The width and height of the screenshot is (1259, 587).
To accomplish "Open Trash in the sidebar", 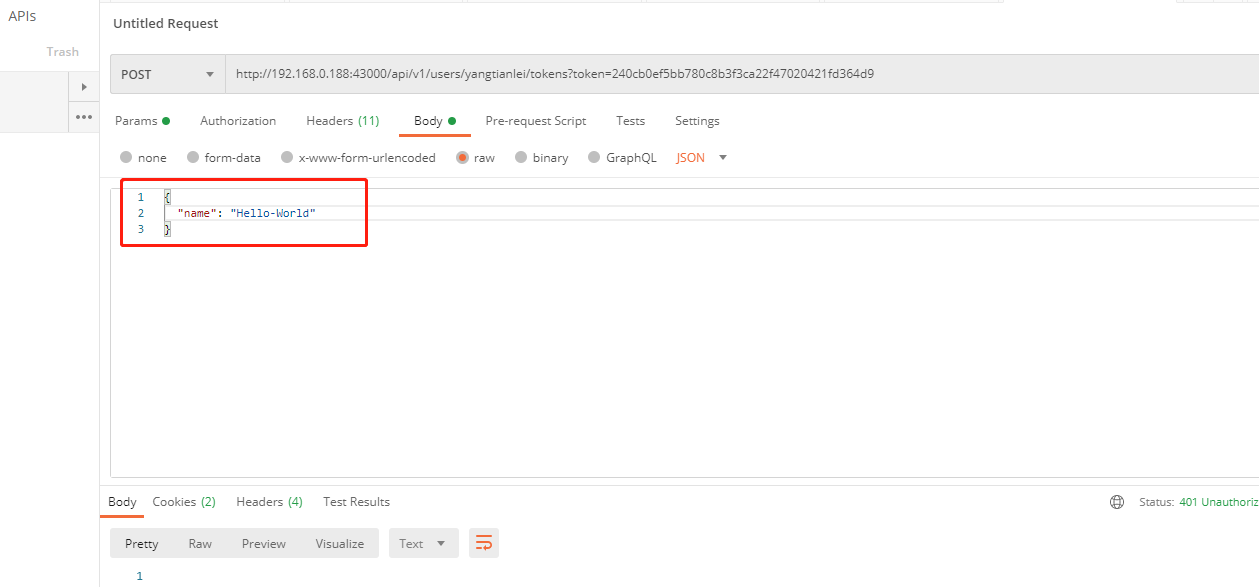I will click(x=63, y=51).
